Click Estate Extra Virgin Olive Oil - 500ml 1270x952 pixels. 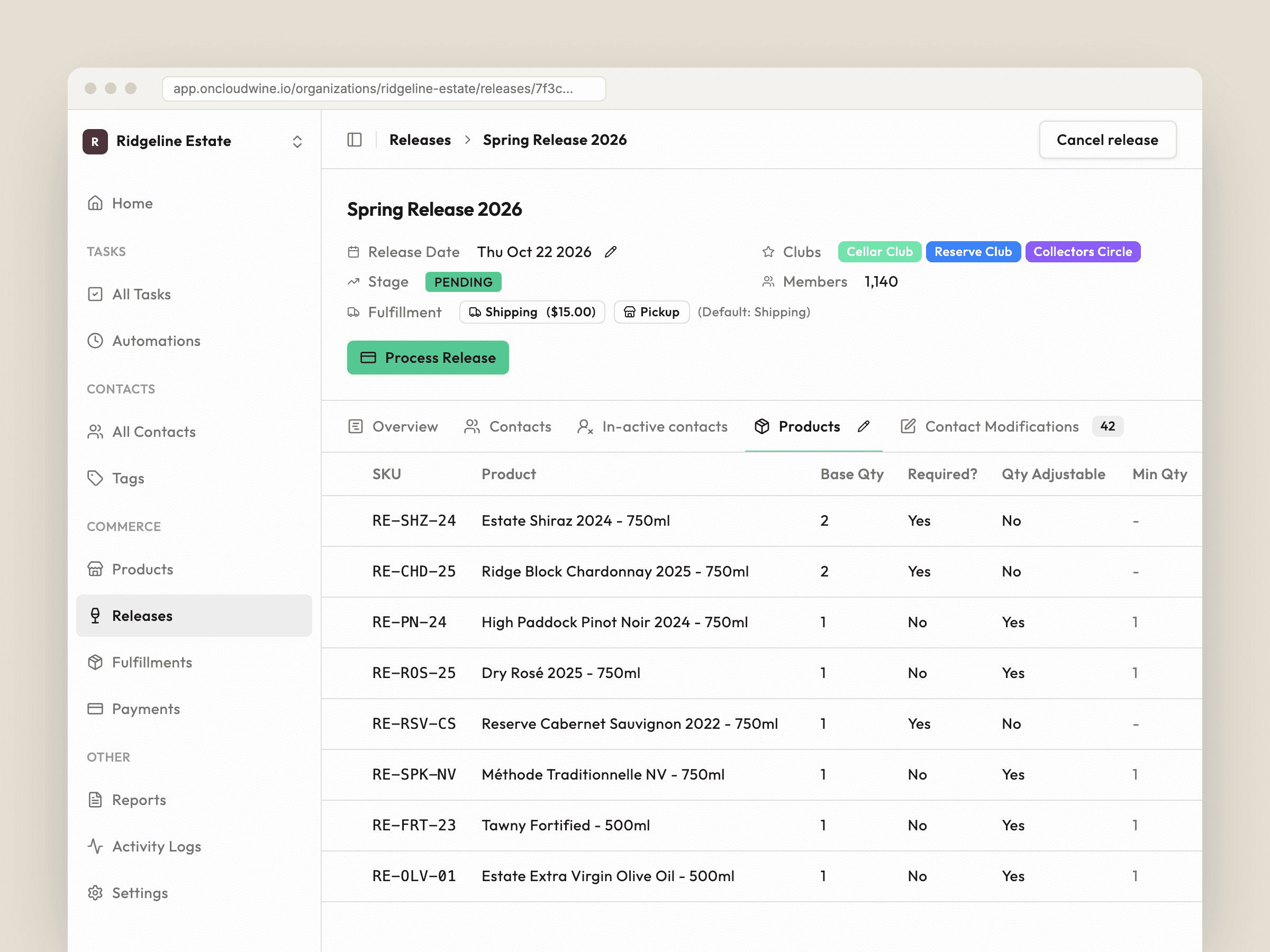point(608,876)
